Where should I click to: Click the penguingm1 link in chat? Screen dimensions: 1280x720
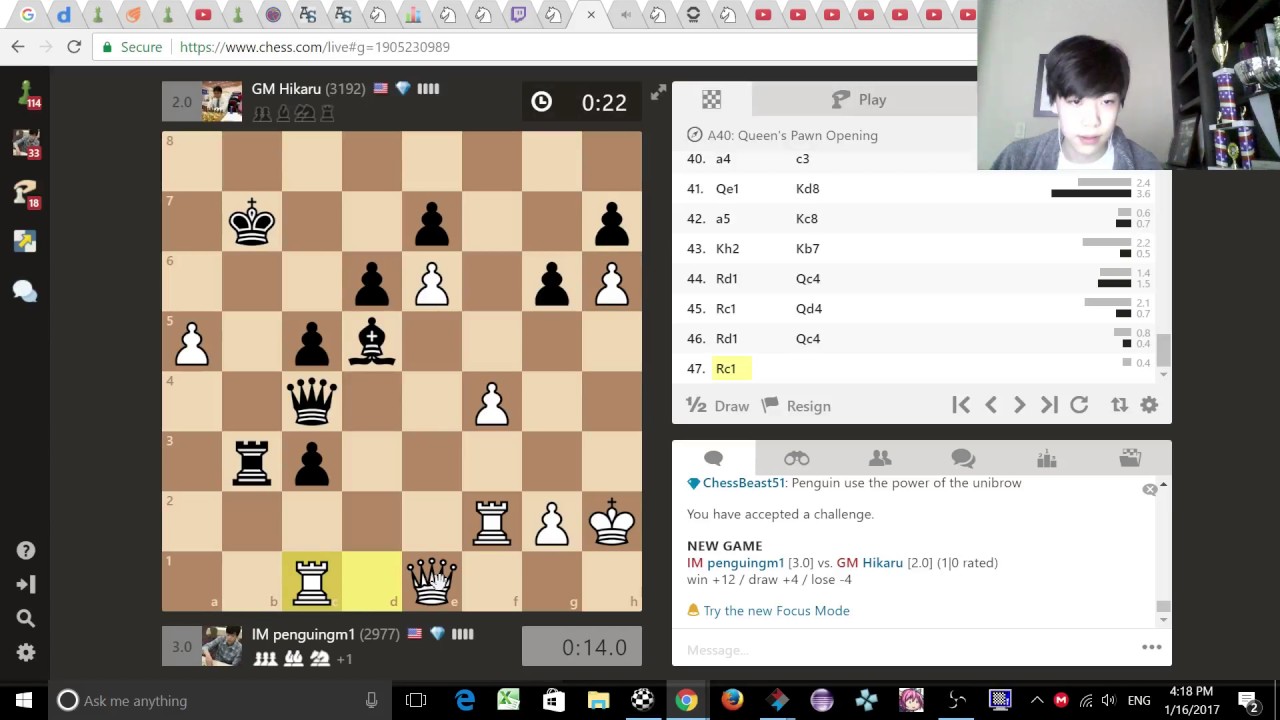click(746, 563)
